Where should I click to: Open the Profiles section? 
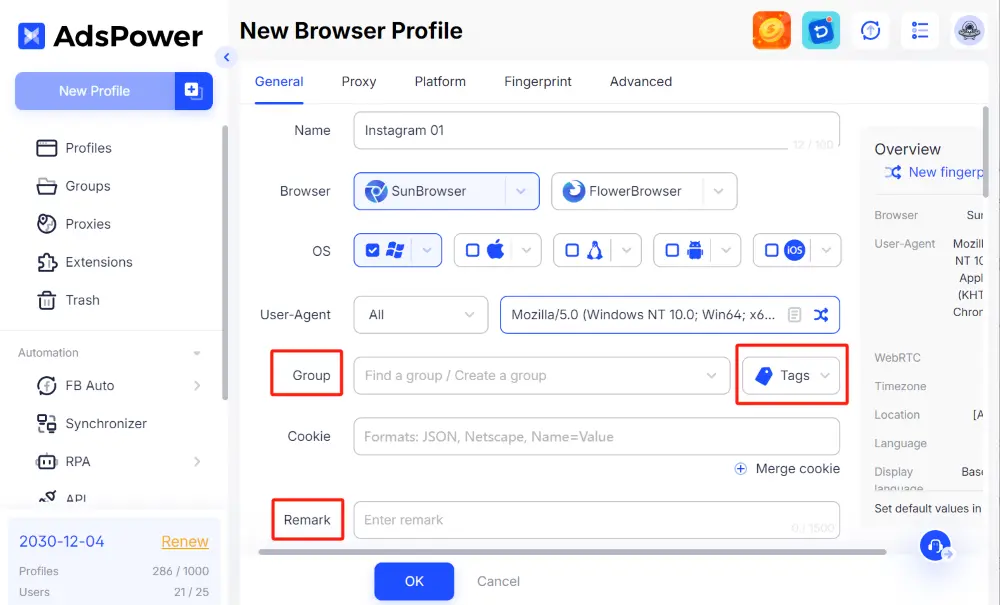[x=74, y=148]
